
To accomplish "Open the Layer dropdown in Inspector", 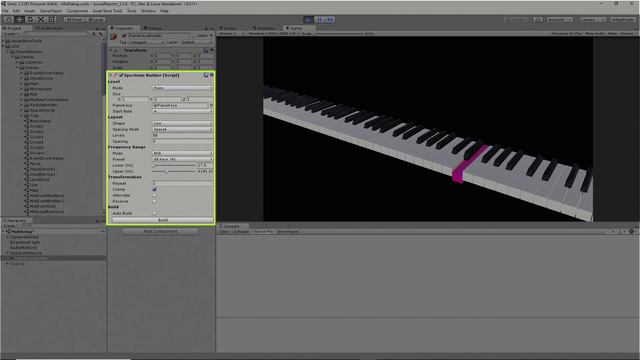I will pyautogui.click(x=197, y=42).
